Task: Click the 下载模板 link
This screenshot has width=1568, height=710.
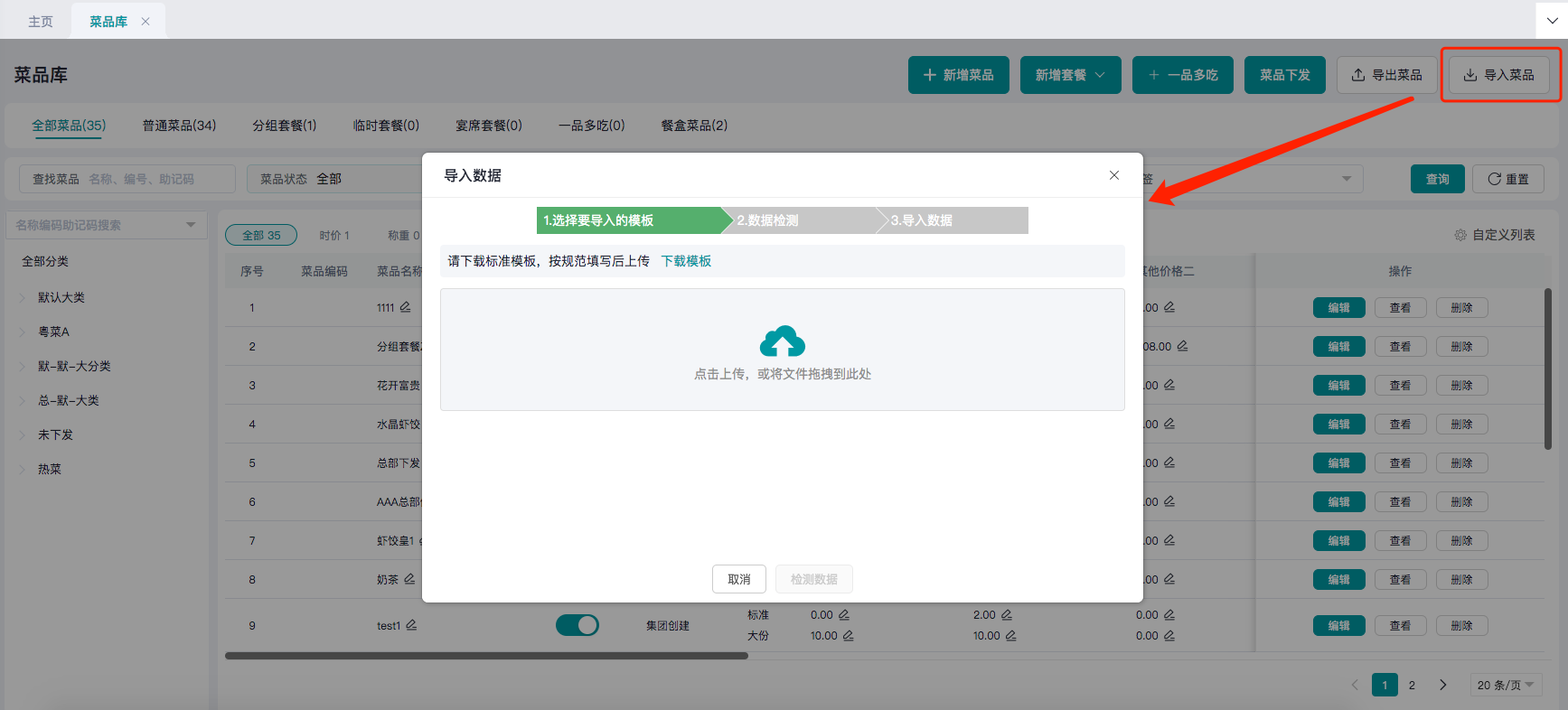Action: click(x=686, y=261)
